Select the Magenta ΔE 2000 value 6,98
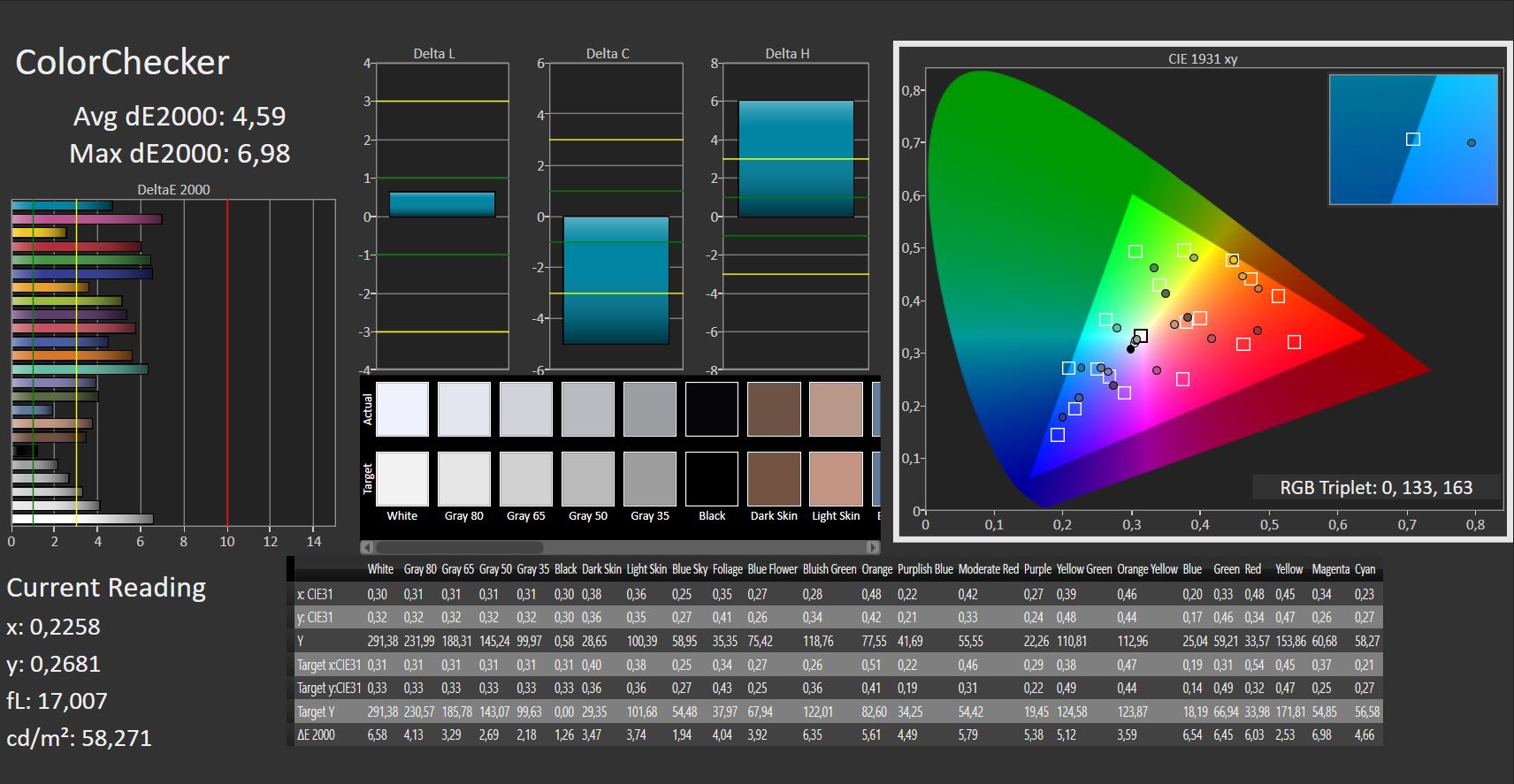 point(1321,735)
